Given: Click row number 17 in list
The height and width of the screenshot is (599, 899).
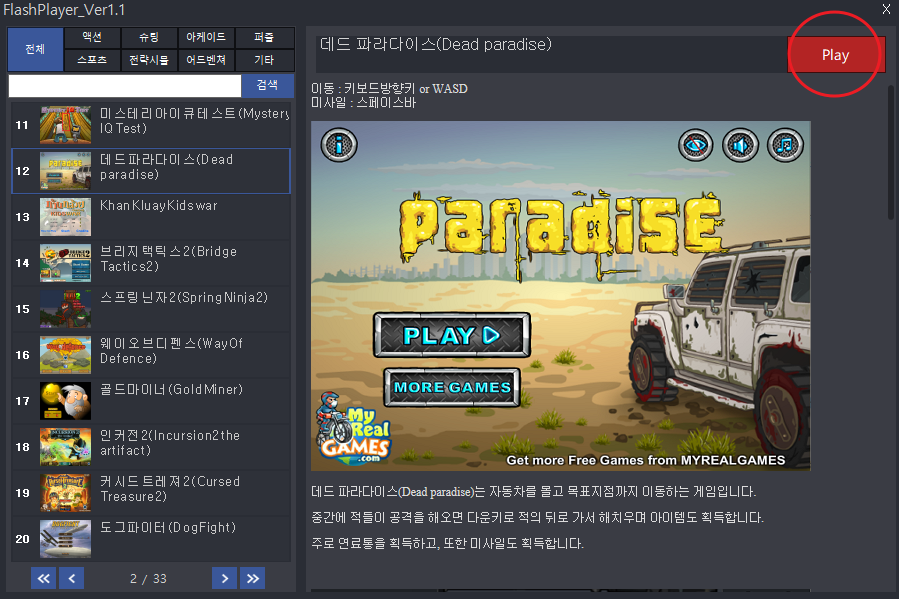Looking at the screenshot, I should click(x=22, y=401).
